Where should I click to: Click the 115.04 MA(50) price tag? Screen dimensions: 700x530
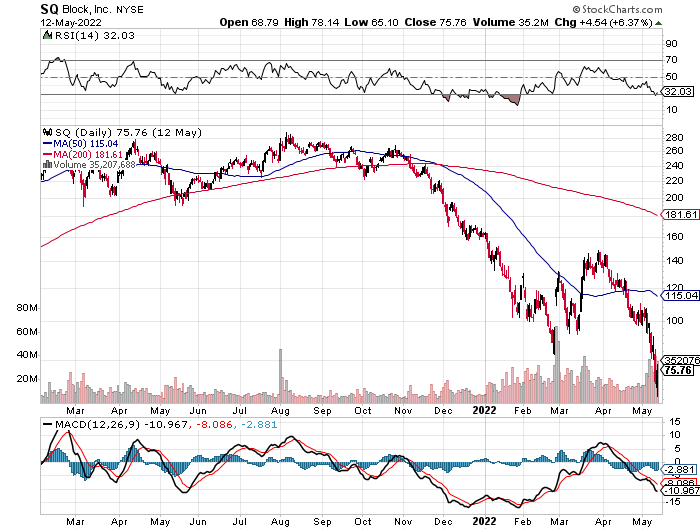[x=679, y=296]
